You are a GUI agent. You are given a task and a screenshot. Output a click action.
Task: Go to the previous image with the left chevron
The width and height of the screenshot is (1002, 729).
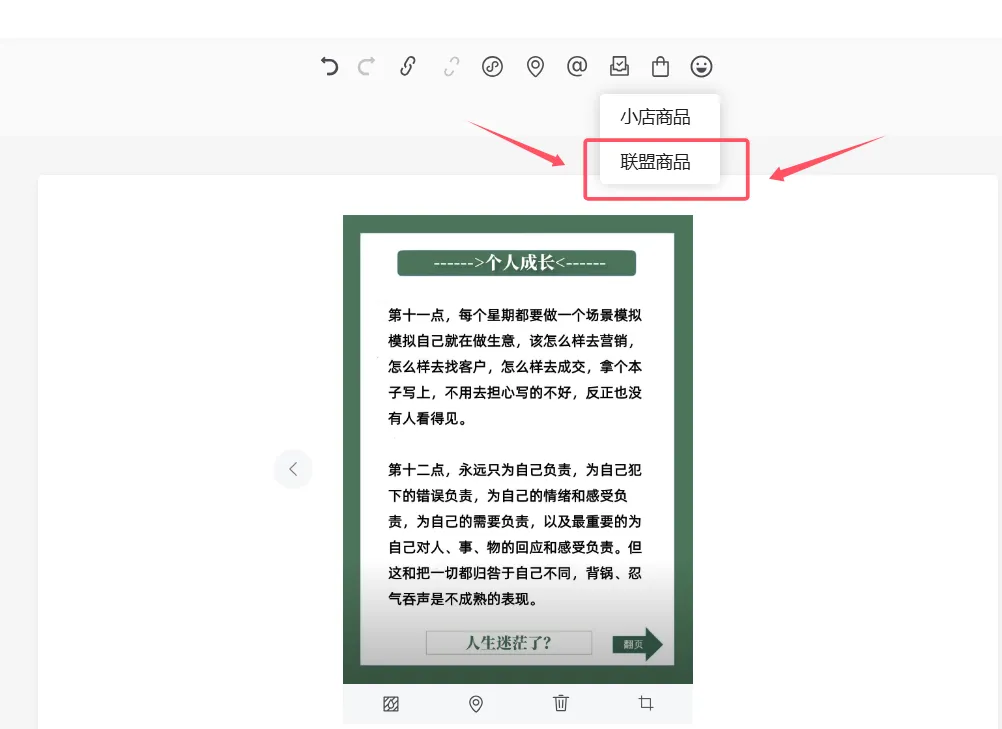click(292, 468)
